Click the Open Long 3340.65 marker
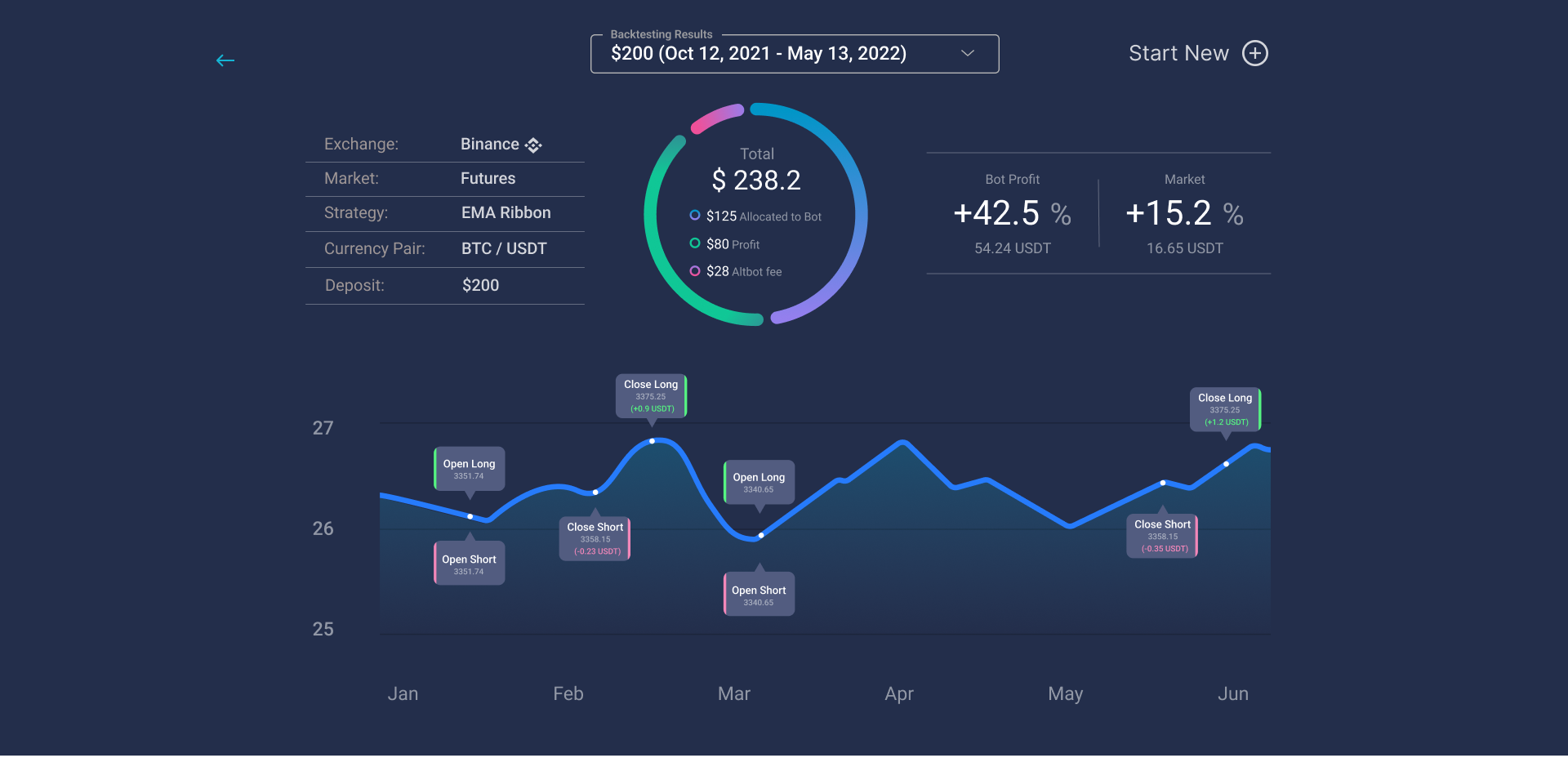 pyautogui.click(x=759, y=482)
